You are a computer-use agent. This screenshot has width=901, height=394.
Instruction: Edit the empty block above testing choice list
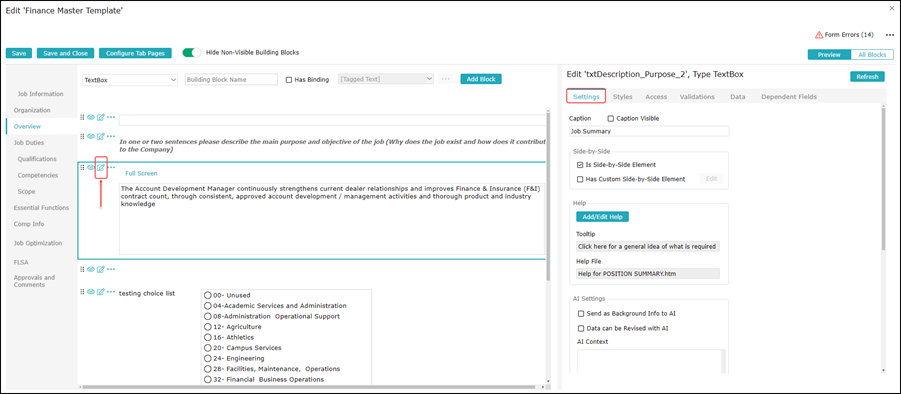pyautogui.click(x=101, y=269)
